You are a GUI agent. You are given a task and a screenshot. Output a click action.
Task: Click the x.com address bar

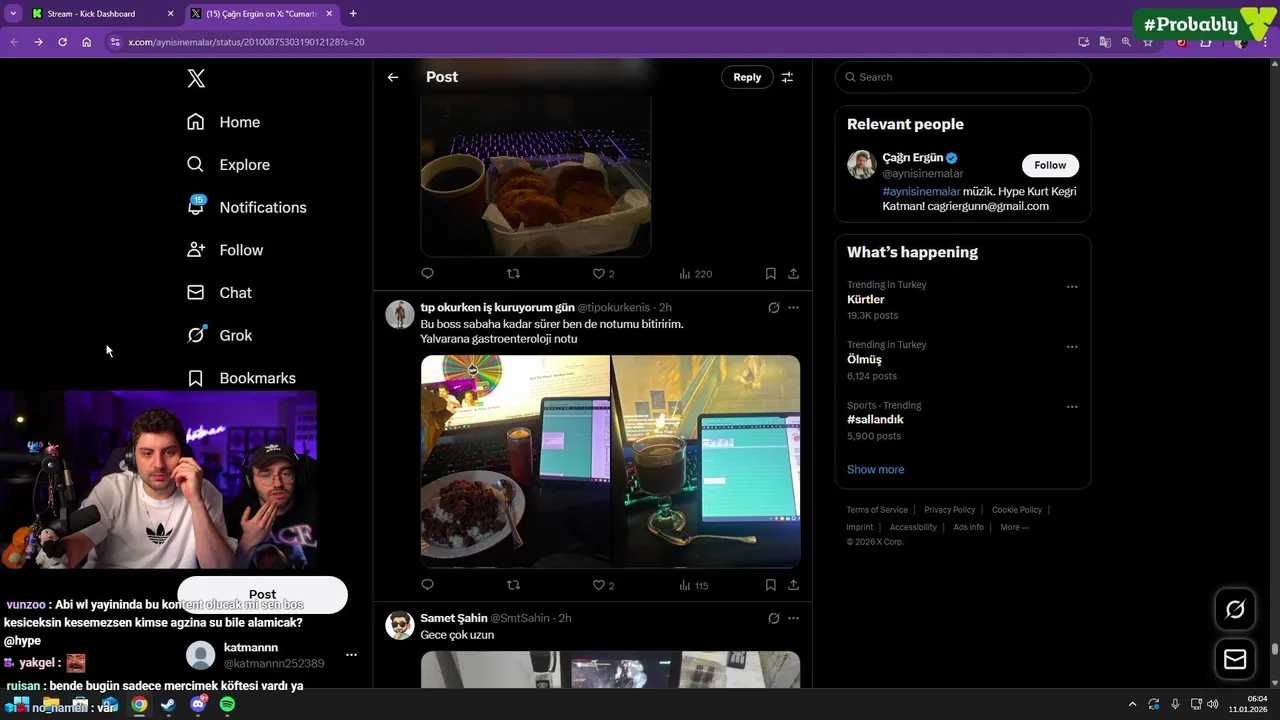tap(590, 42)
